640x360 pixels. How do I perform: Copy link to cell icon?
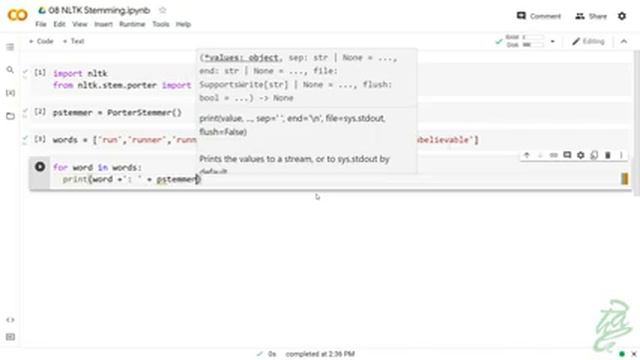coord(553,155)
